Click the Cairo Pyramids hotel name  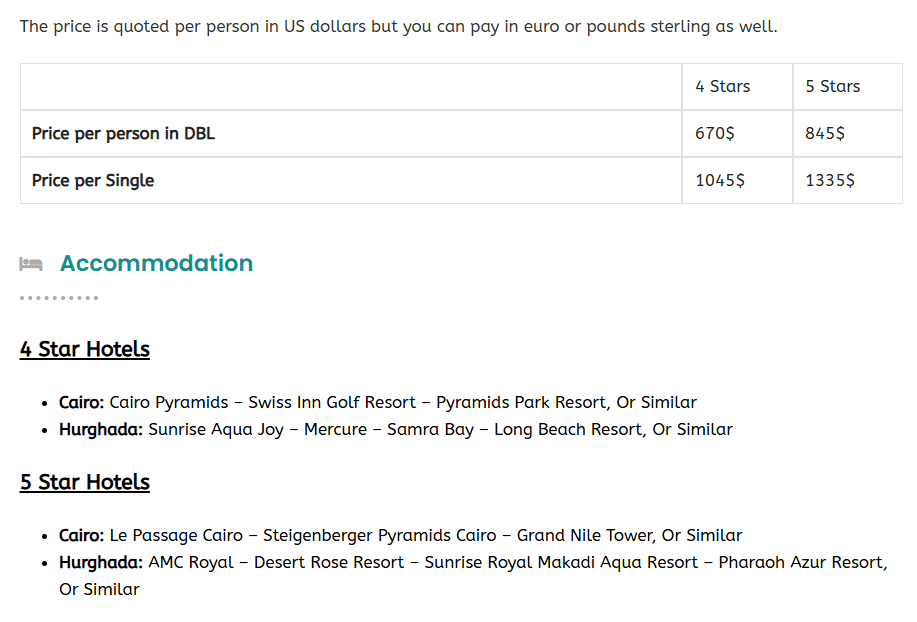click(169, 403)
